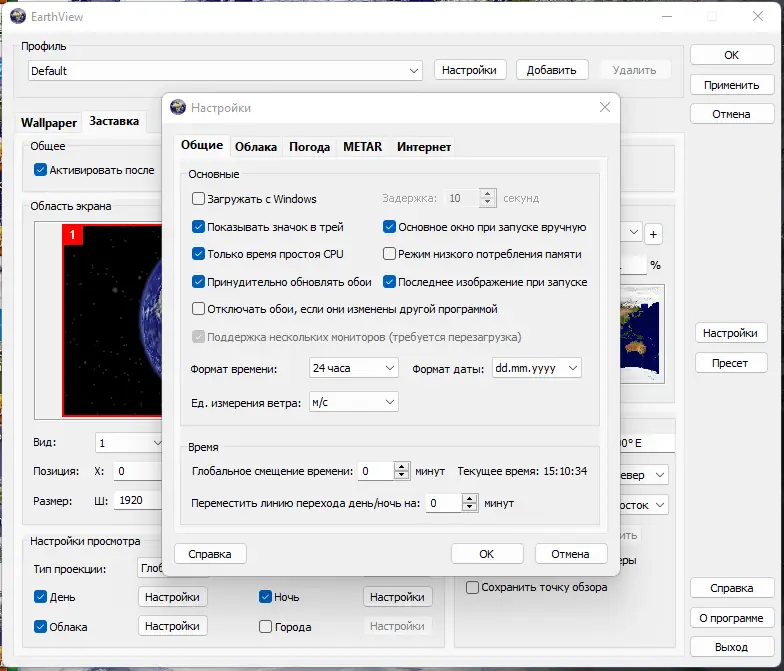784x671 pixels.
Task: Click Справка in the Настройки dialog
Action: (210, 554)
